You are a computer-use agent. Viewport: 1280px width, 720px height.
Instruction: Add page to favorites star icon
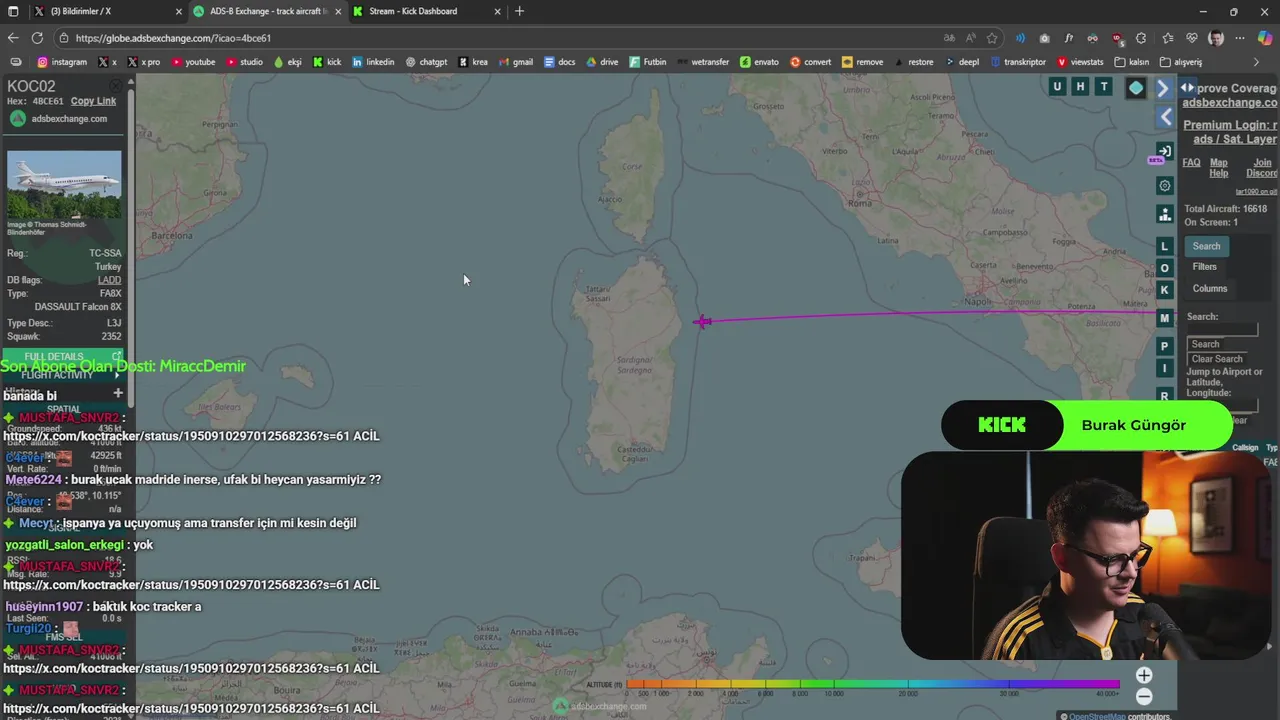coord(992,38)
